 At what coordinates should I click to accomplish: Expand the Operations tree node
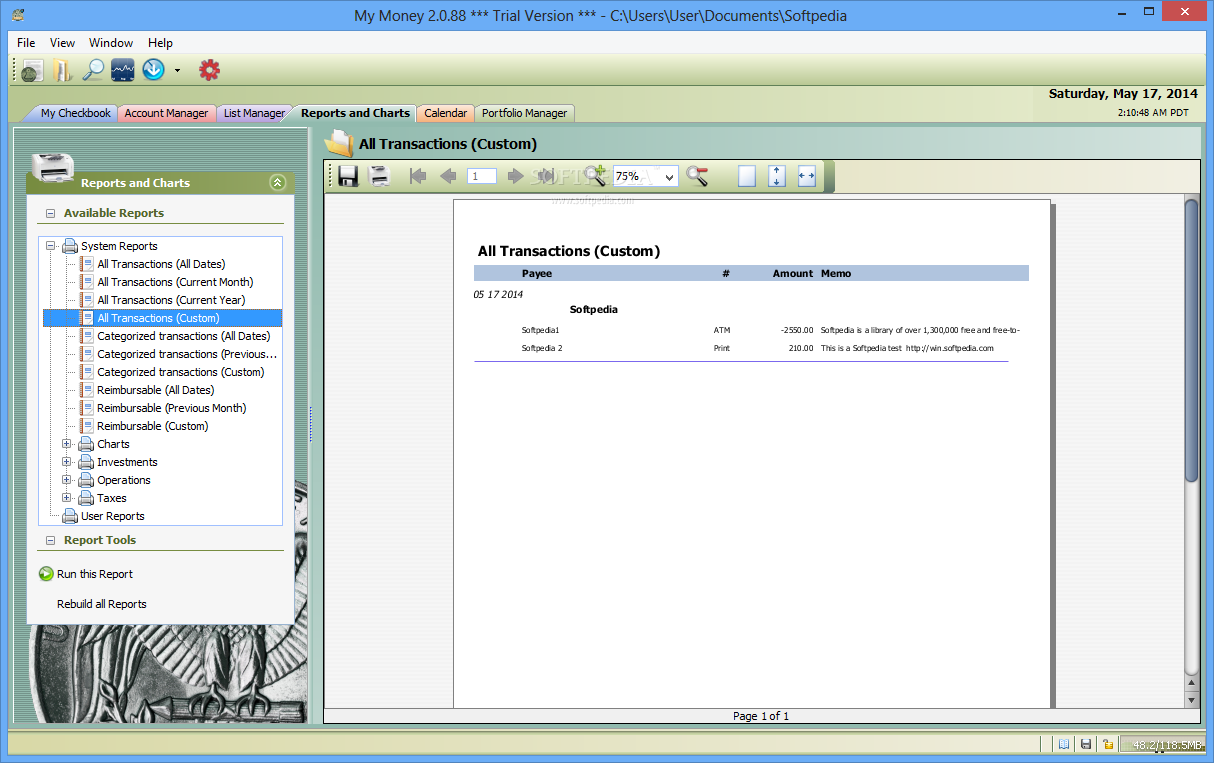click(67, 480)
